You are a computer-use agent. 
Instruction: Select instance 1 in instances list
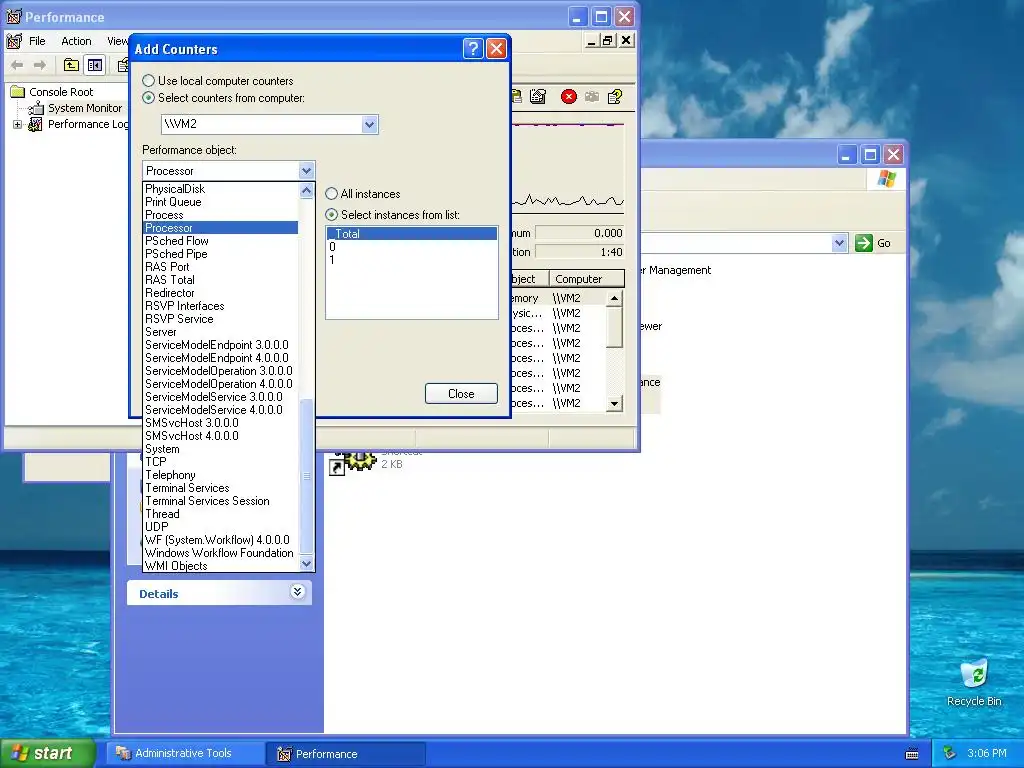[x=411, y=260]
